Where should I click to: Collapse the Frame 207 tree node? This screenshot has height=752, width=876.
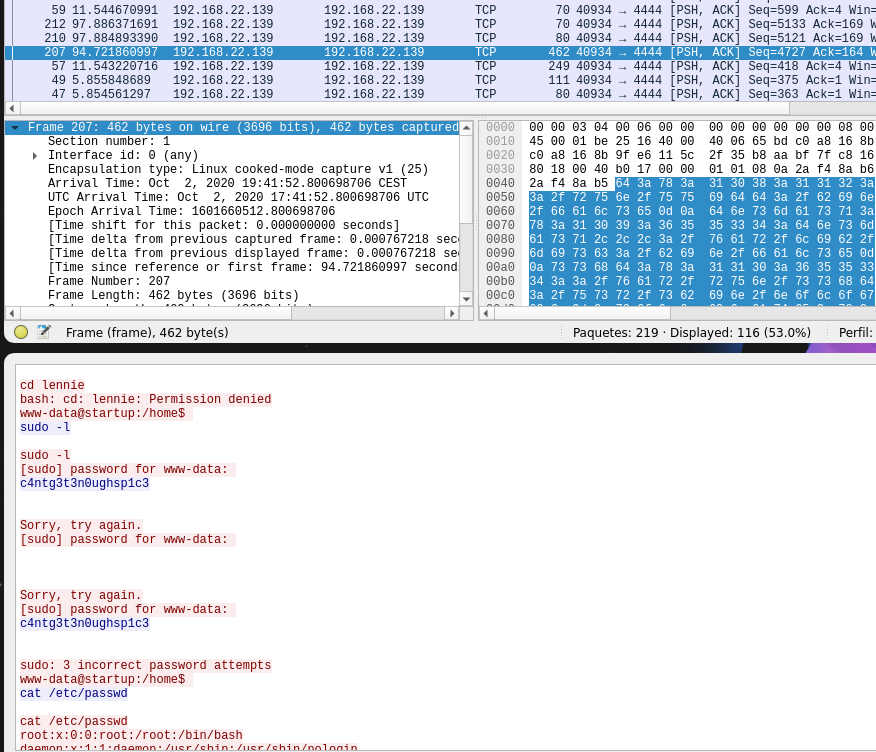pos(15,128)
